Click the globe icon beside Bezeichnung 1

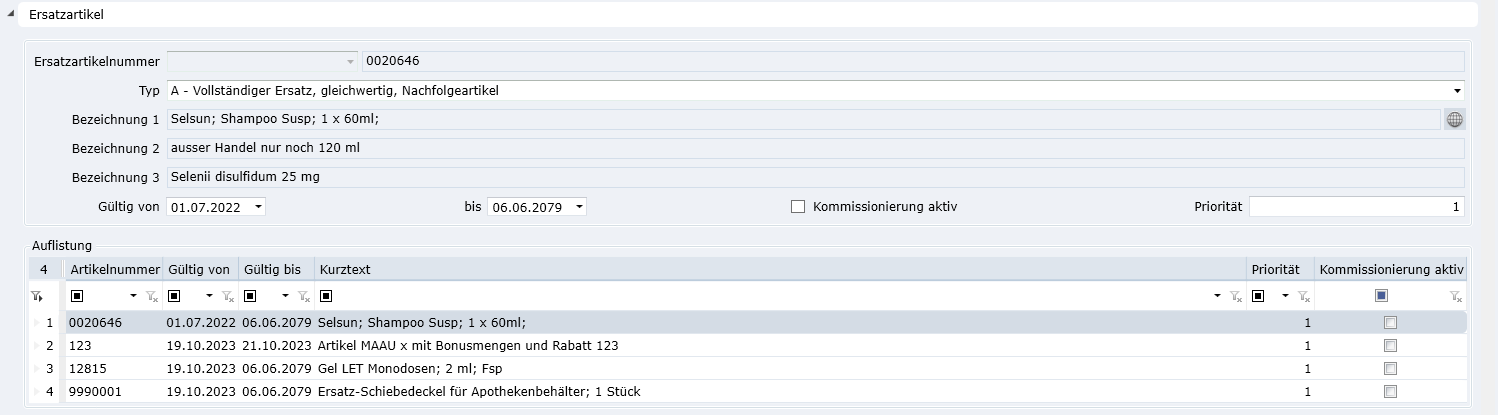(1455, 119)
